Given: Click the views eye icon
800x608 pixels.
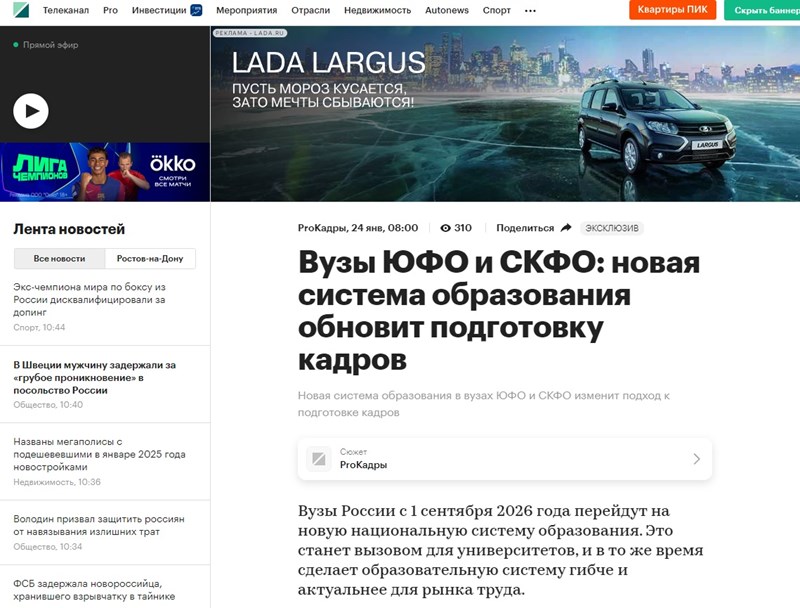Looking at the screenshot, I should 445,228.
